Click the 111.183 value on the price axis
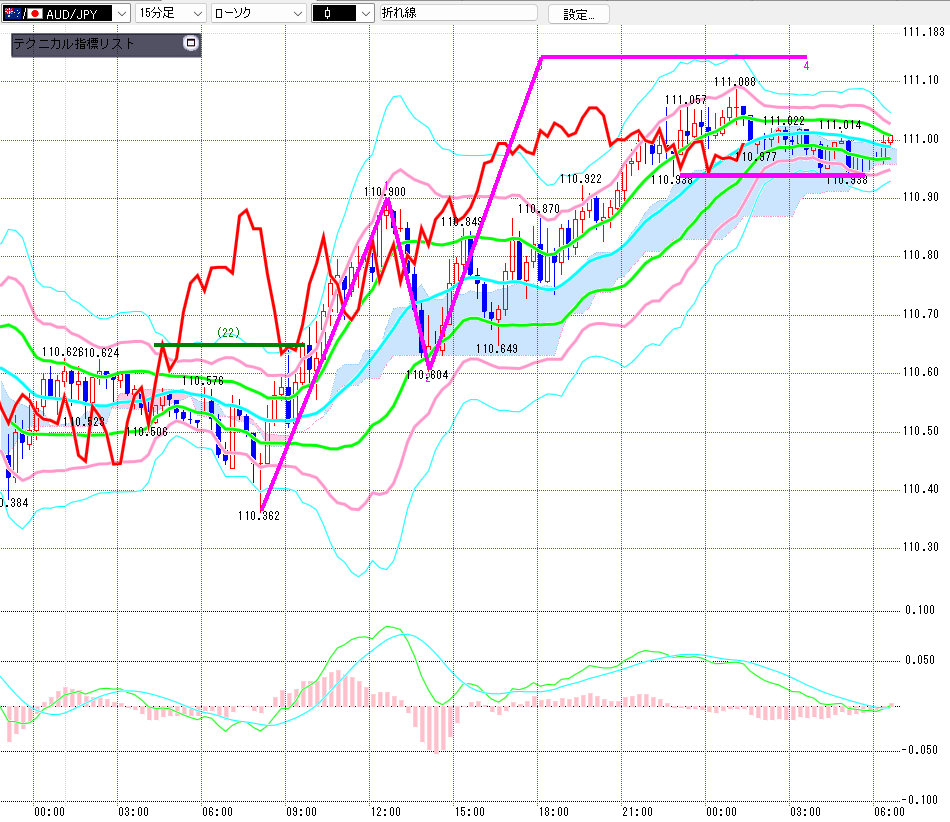 (923, 32)
